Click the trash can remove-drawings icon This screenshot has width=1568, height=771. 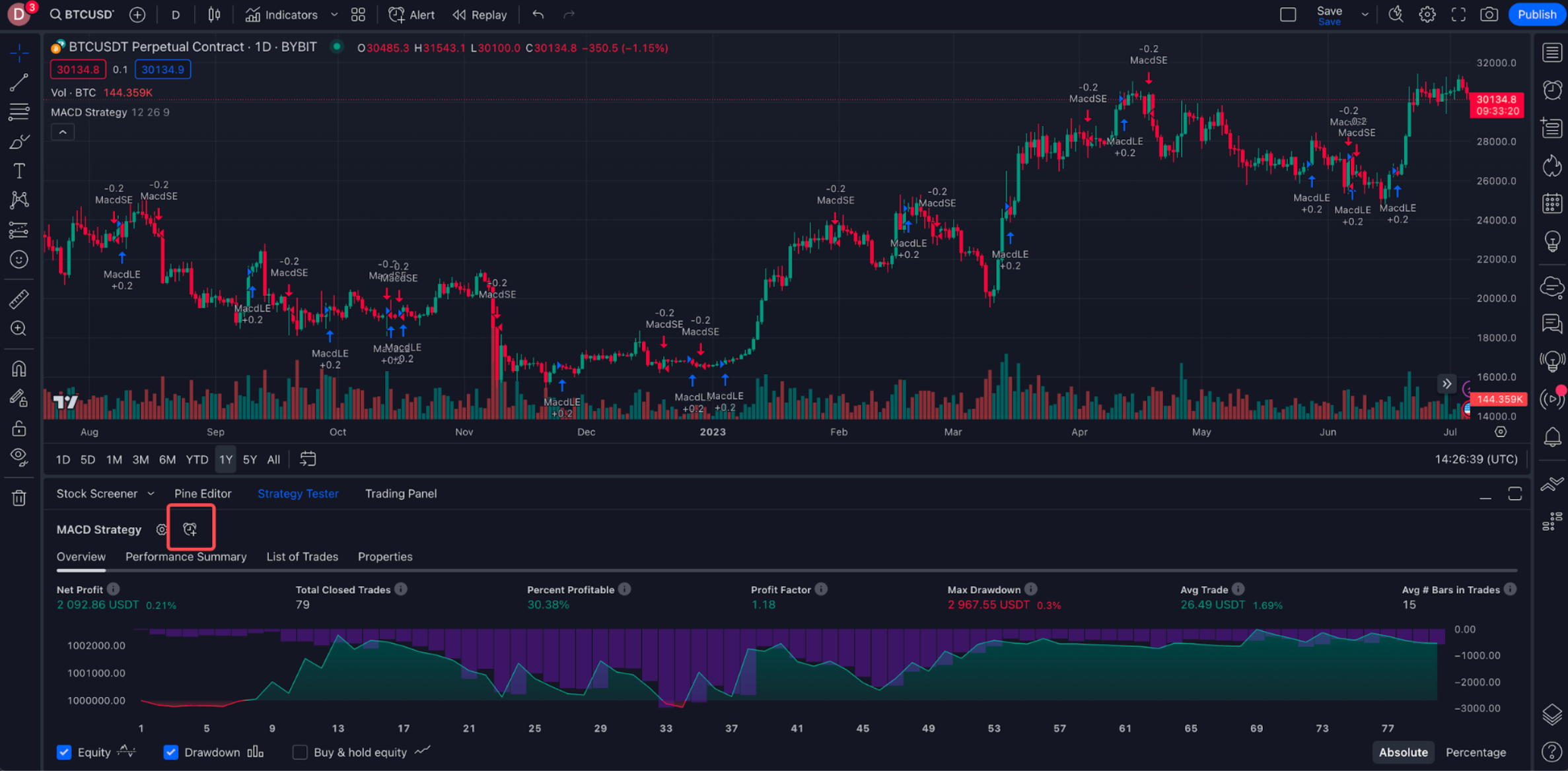click(18, 498)
